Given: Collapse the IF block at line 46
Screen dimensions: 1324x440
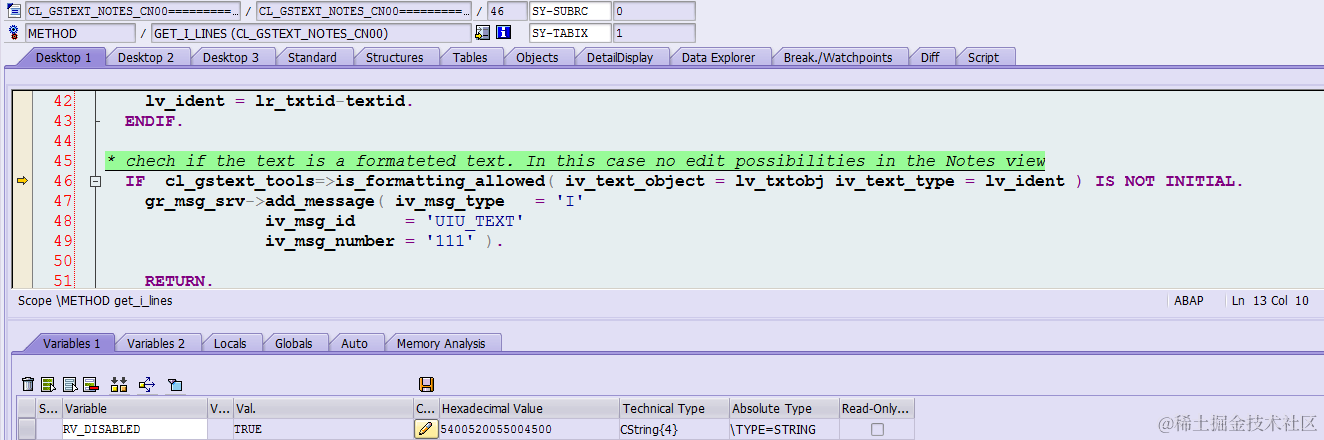Looking at the screenshot, I should 96,182.
